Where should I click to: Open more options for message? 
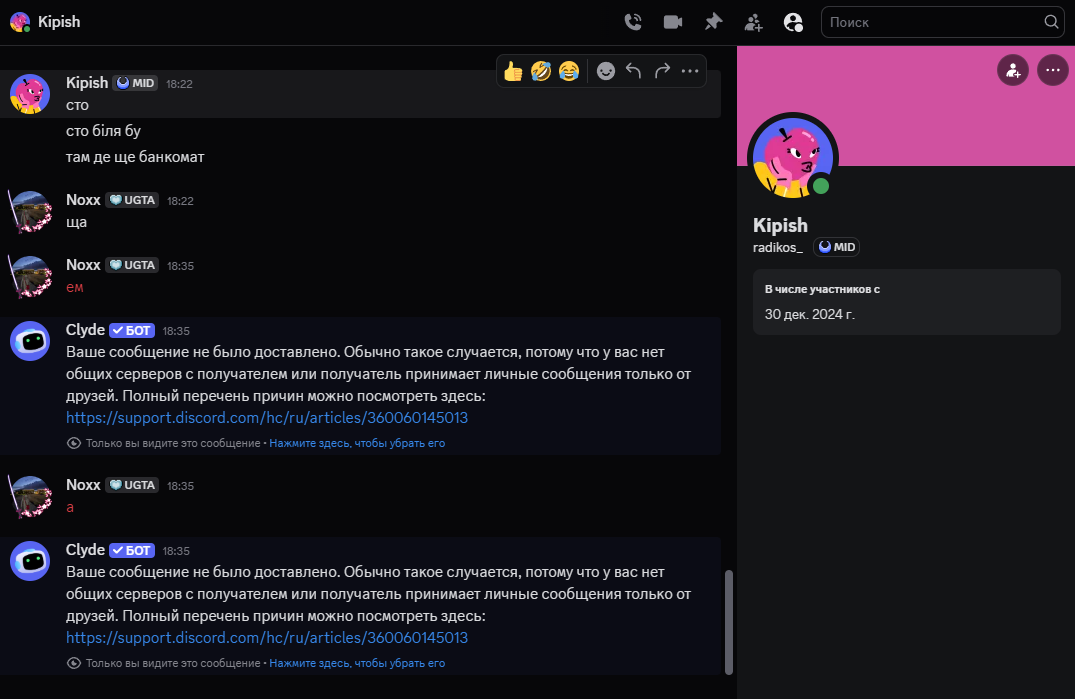690,71
